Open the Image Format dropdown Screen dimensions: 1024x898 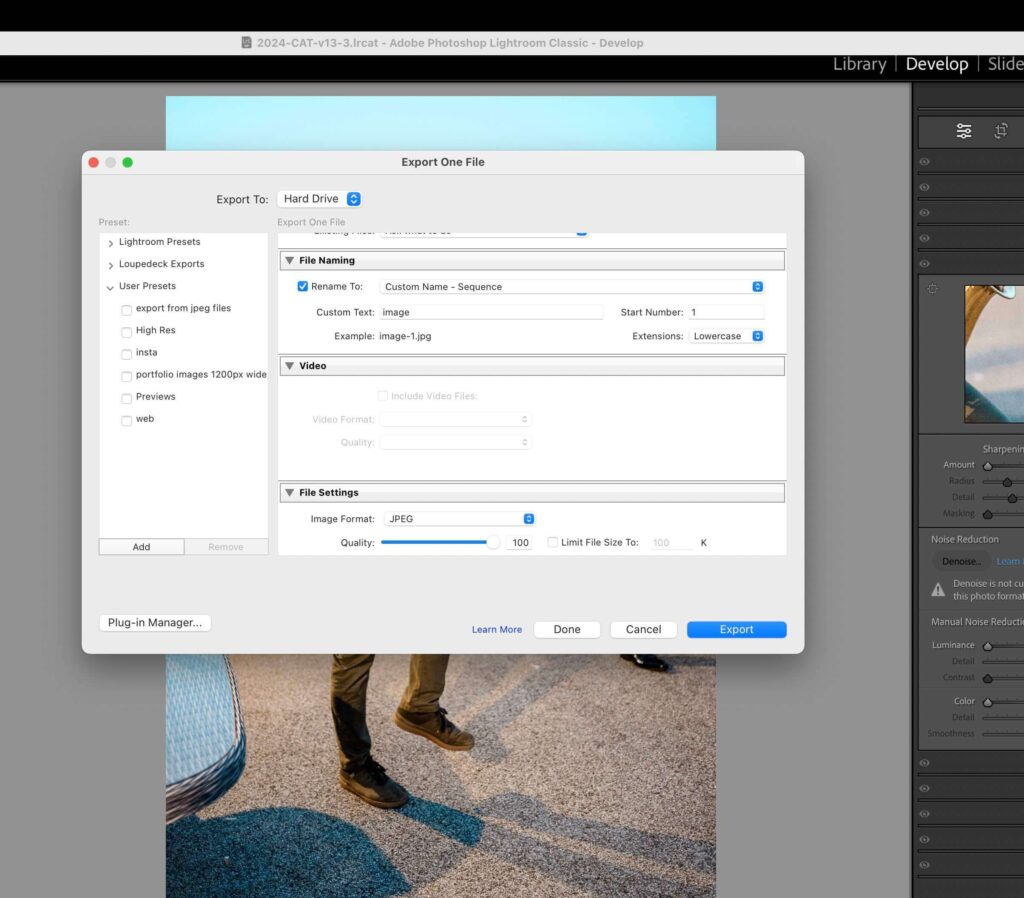(459, 518)
